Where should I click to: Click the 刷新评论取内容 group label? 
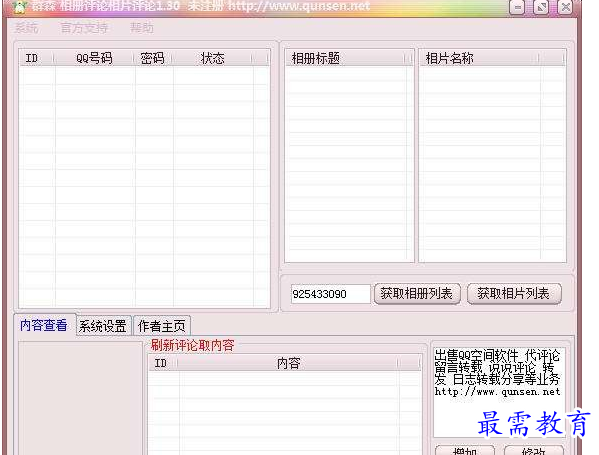tap(192, 345)
